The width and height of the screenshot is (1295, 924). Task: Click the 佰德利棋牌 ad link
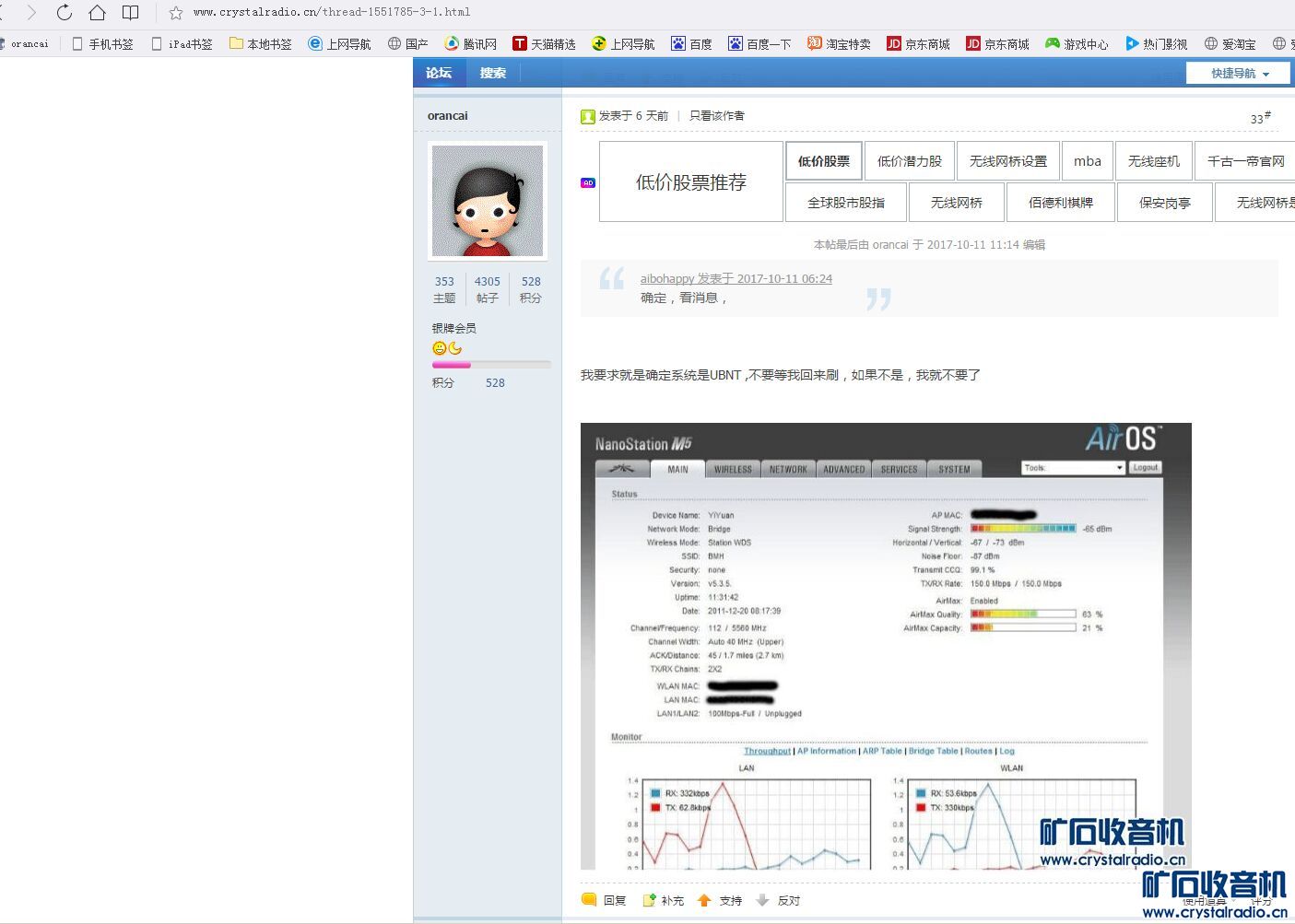[1061, 203]
